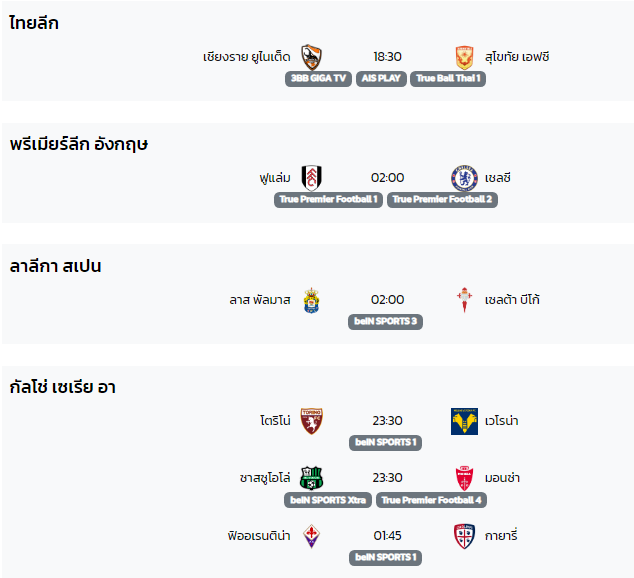This screenshot has height=578, width=634.
Task: Open the Hellas Verona team logo
Action: point(464,421)
